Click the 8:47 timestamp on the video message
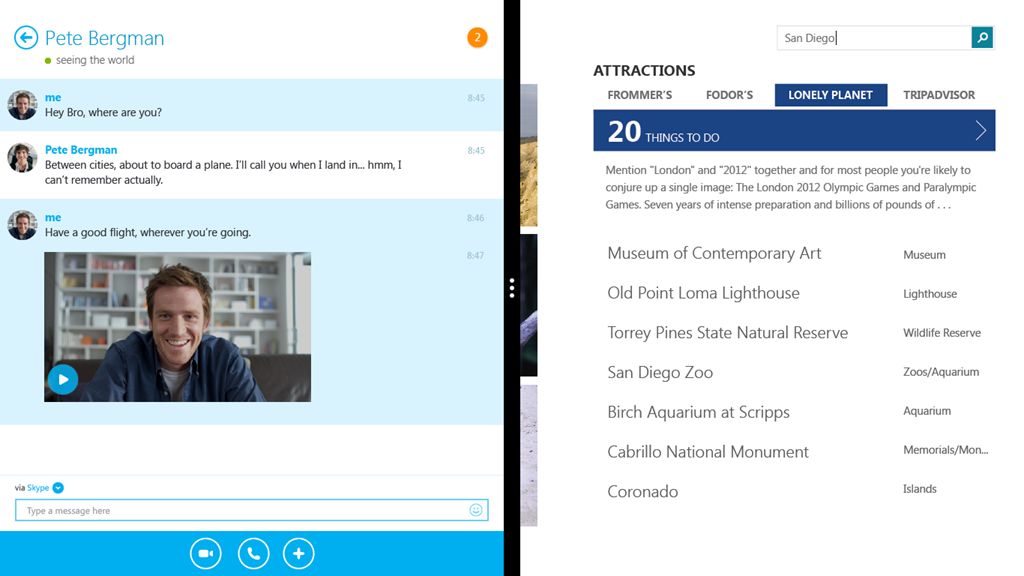1024x576 pixels. pos(475,255)
